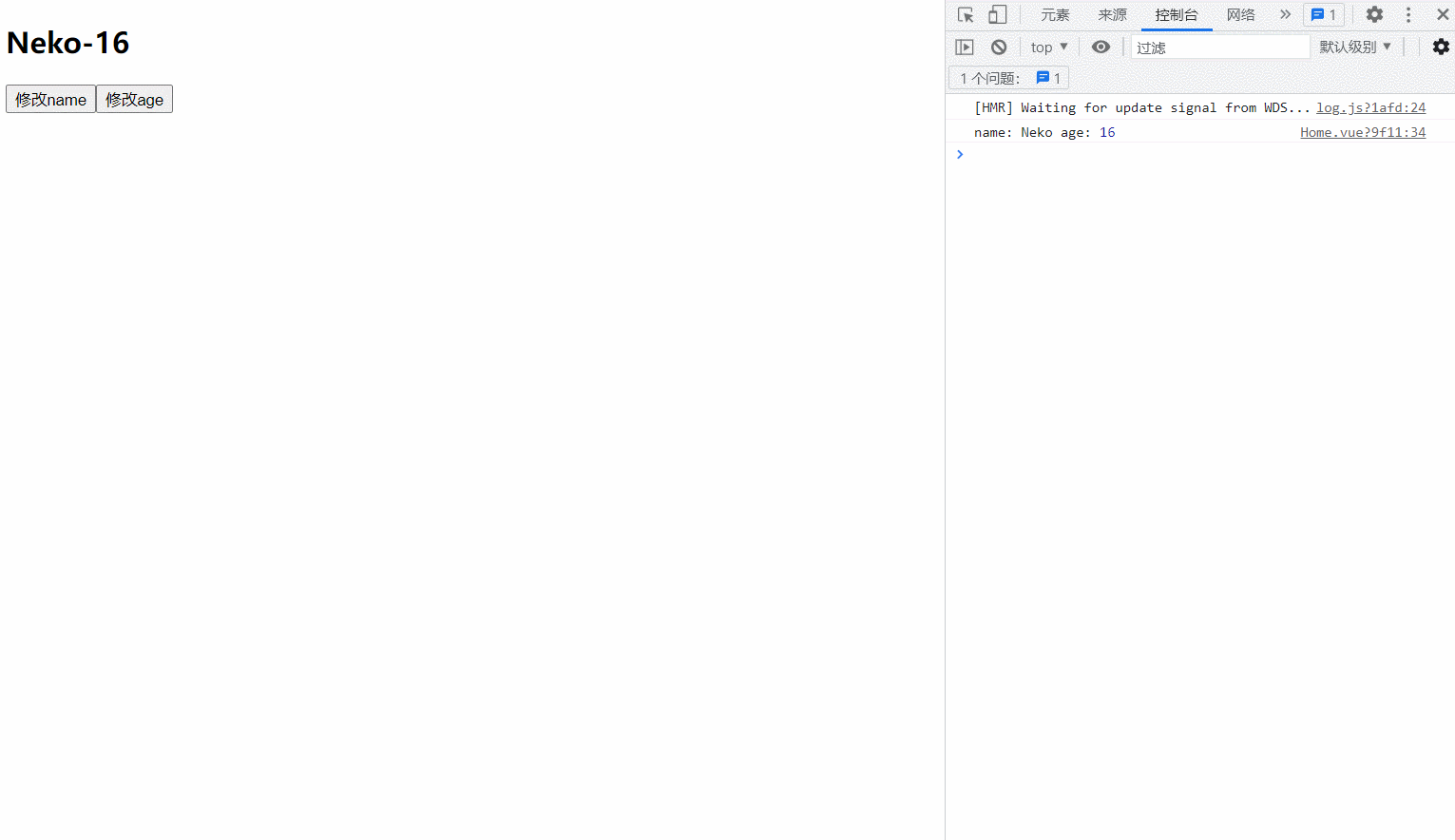Open the customize DevTools three-dot menu
This screenshot has width=1455, height=840.
point(1408,14)
